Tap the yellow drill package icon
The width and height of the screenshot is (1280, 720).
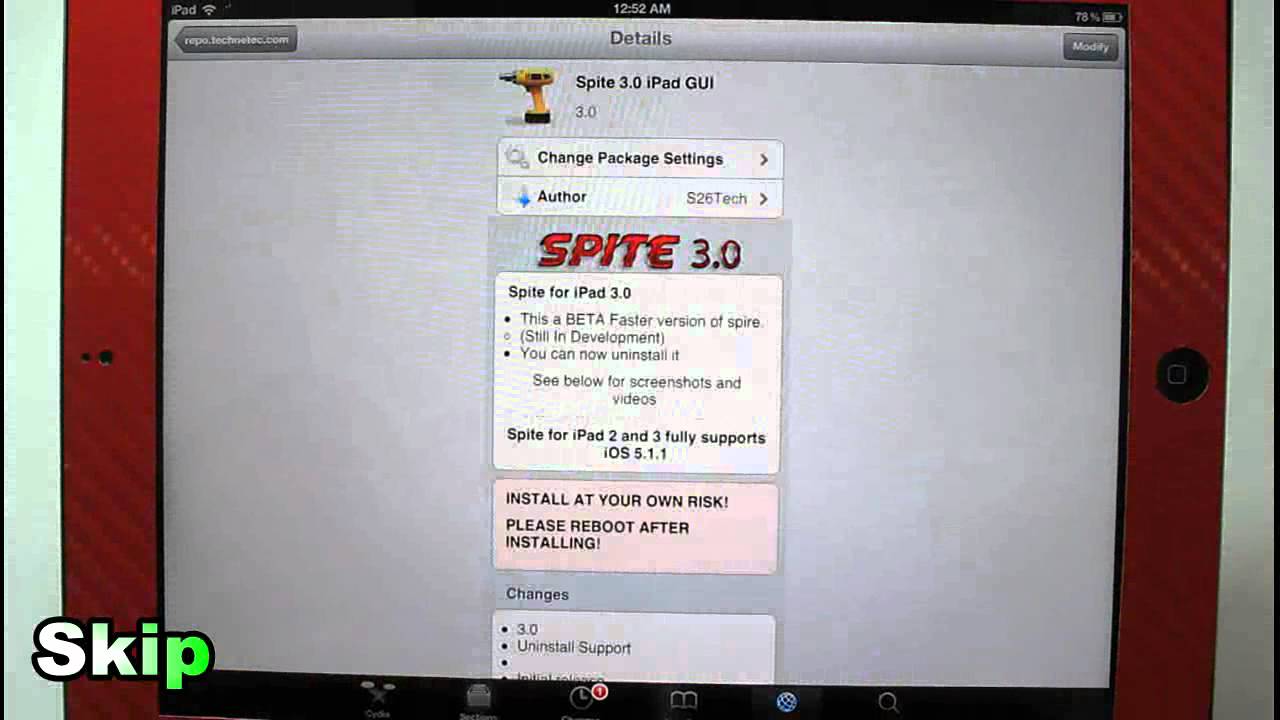tap(528, 95)
